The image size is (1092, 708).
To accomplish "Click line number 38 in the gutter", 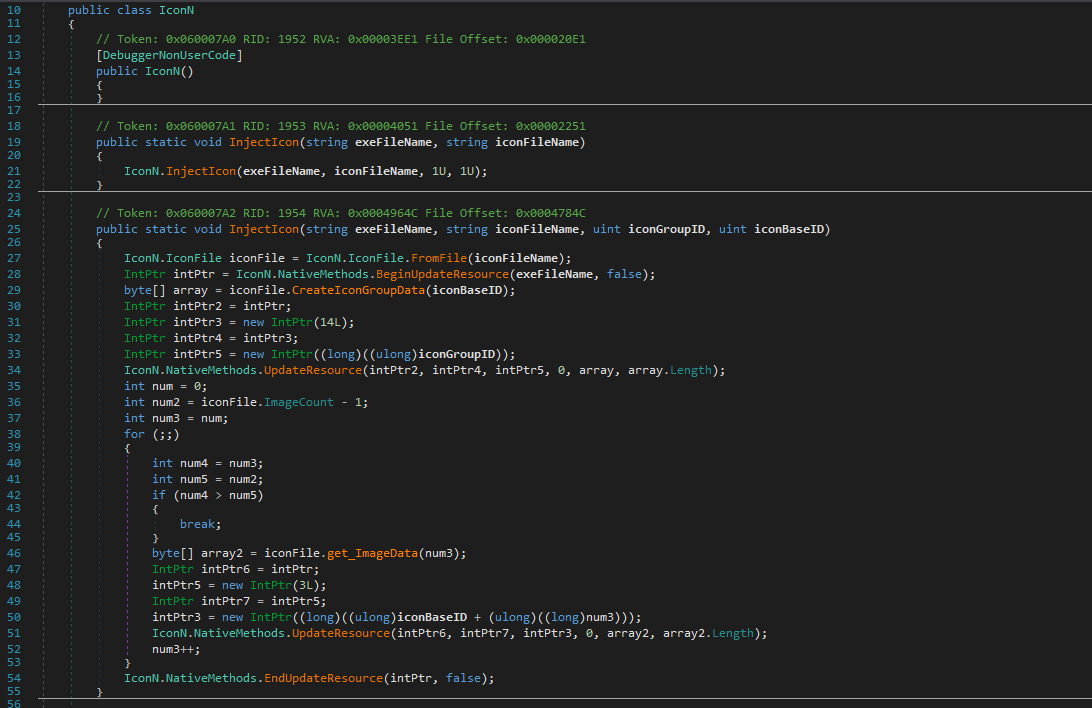I will 14,434.
